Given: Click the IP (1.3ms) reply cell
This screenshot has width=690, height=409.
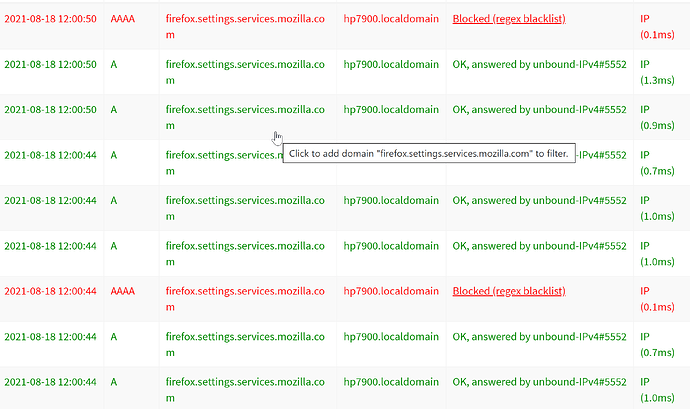Looking at the screenshot, I should 657,73.
